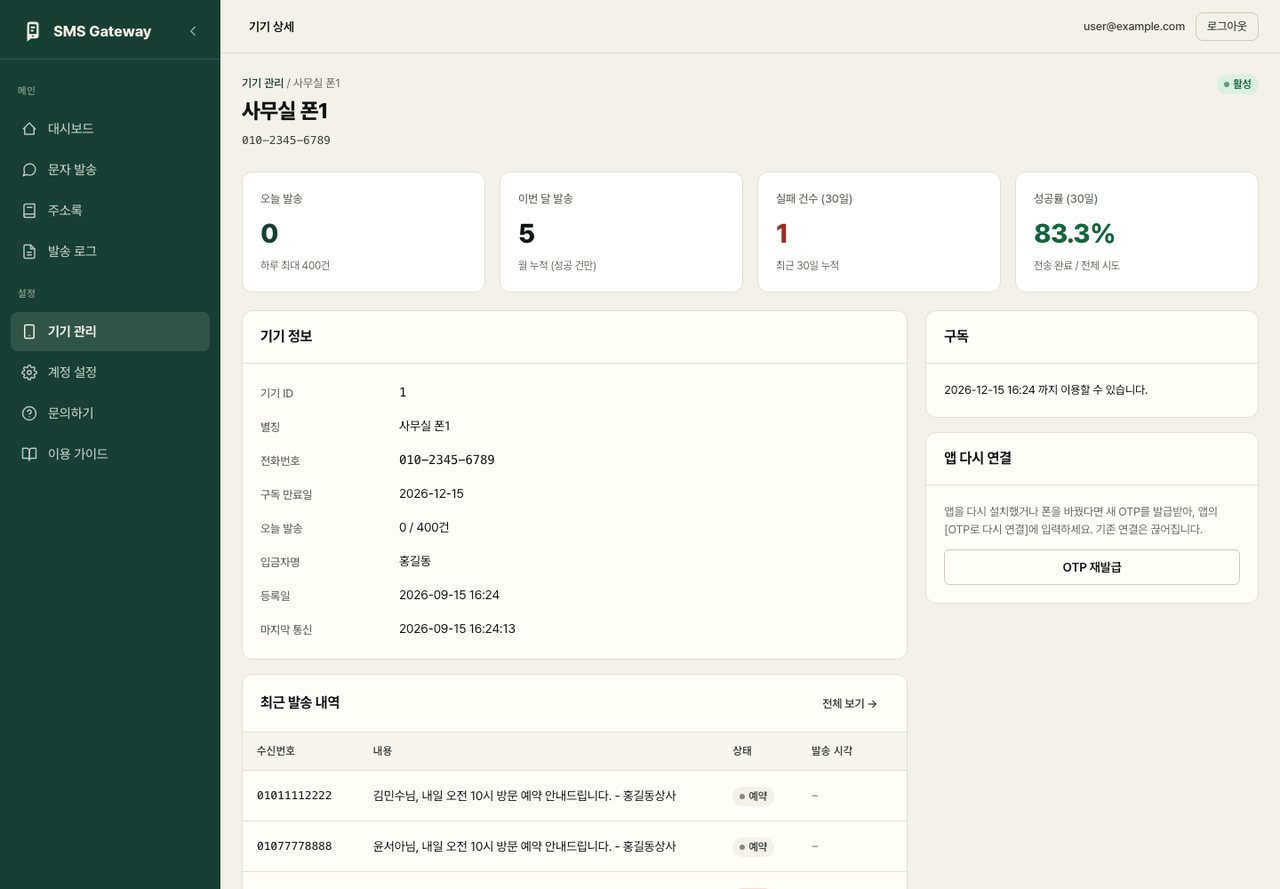
Task: Click the 기기 관리 phone icon
Action: click(29, 332)
